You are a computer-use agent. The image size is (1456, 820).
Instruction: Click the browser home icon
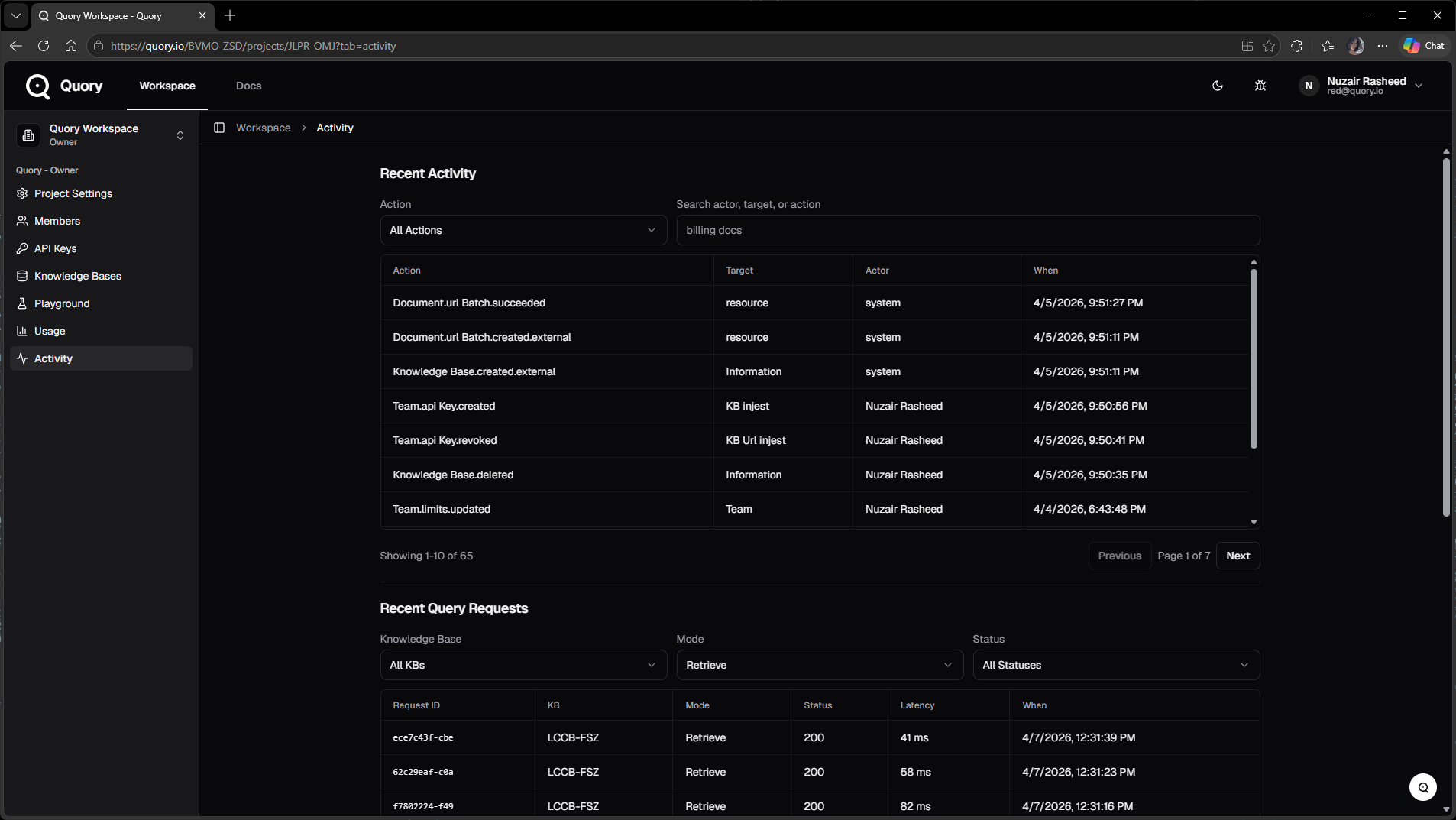coord(71,46)
